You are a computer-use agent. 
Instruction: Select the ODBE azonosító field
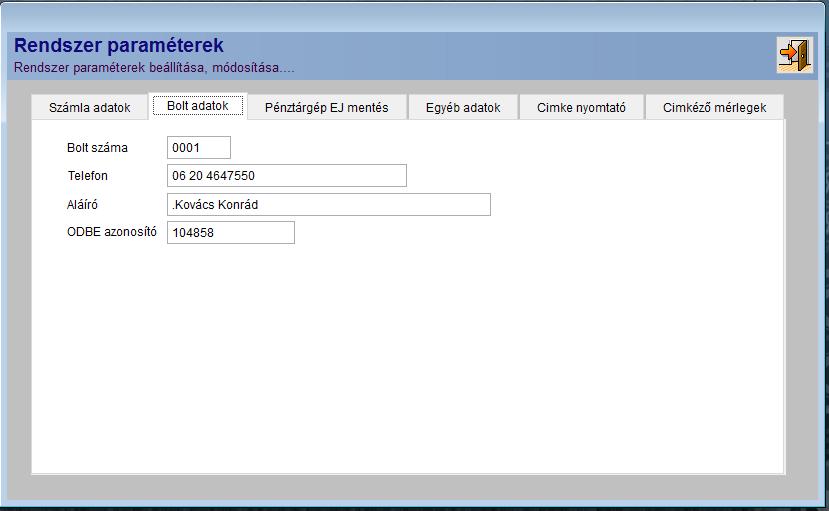coord(231,233)
